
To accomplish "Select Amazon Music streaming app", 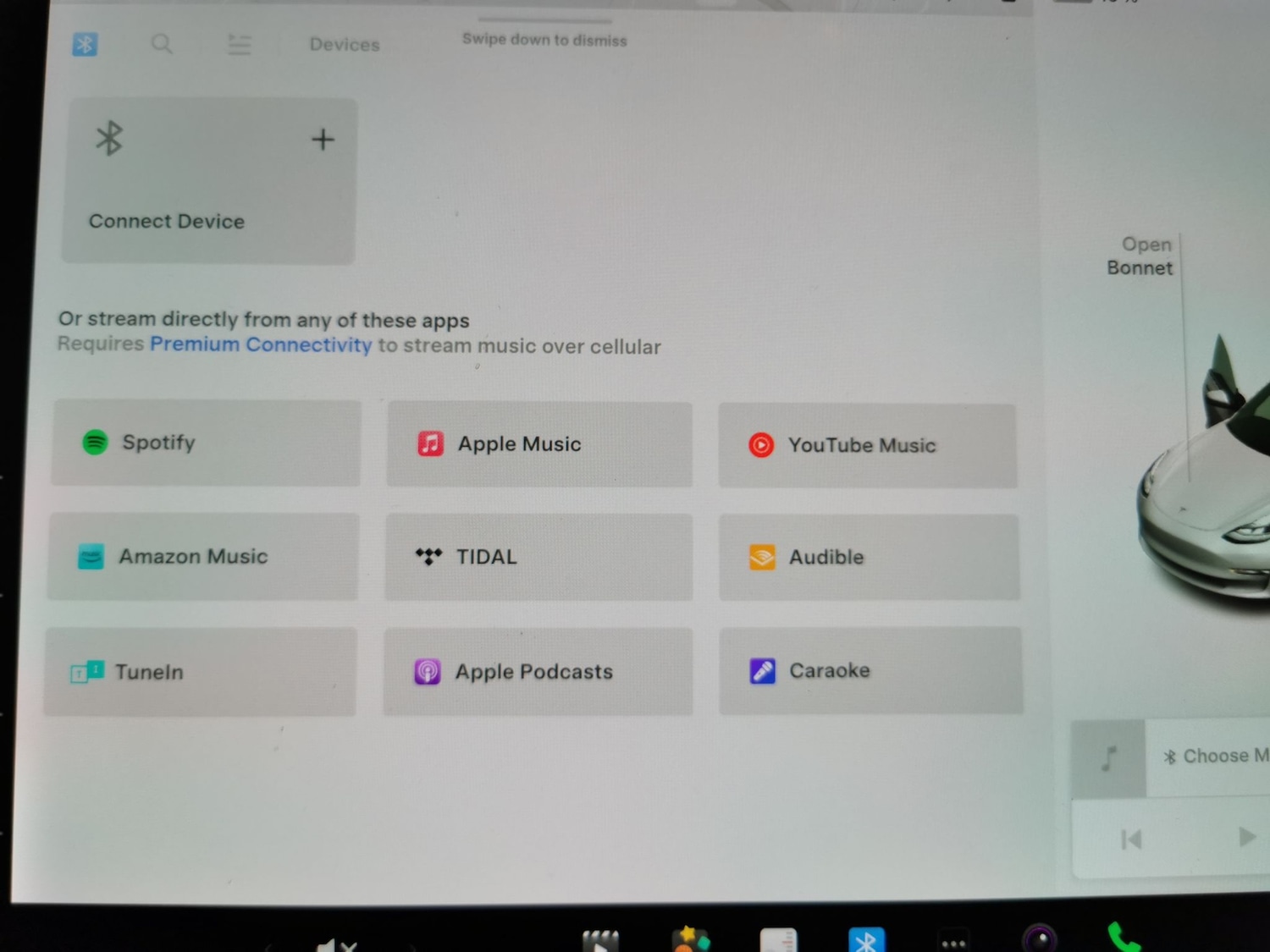I will tap(203, 556).
